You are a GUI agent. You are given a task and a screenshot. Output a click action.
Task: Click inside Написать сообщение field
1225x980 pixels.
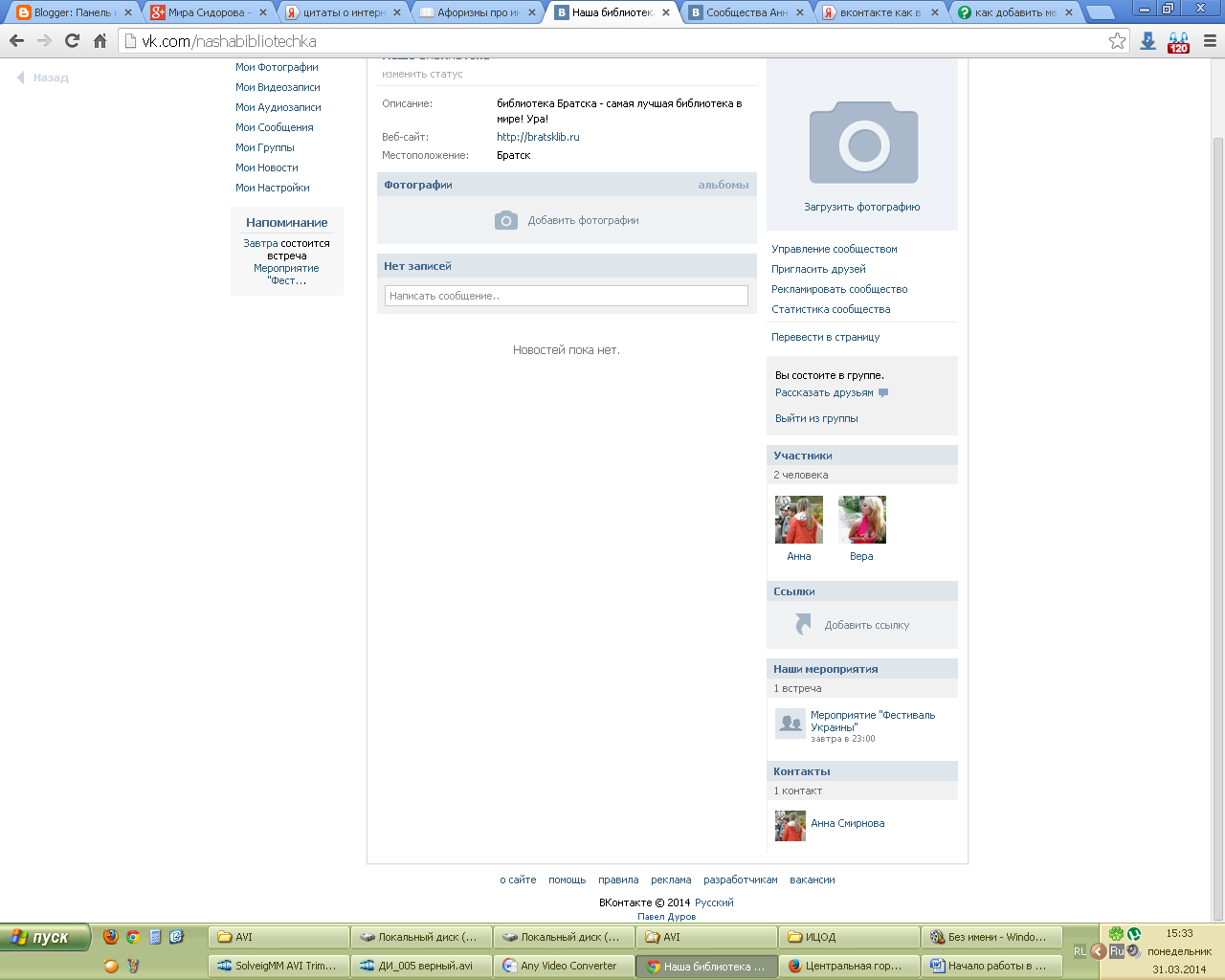567,296
